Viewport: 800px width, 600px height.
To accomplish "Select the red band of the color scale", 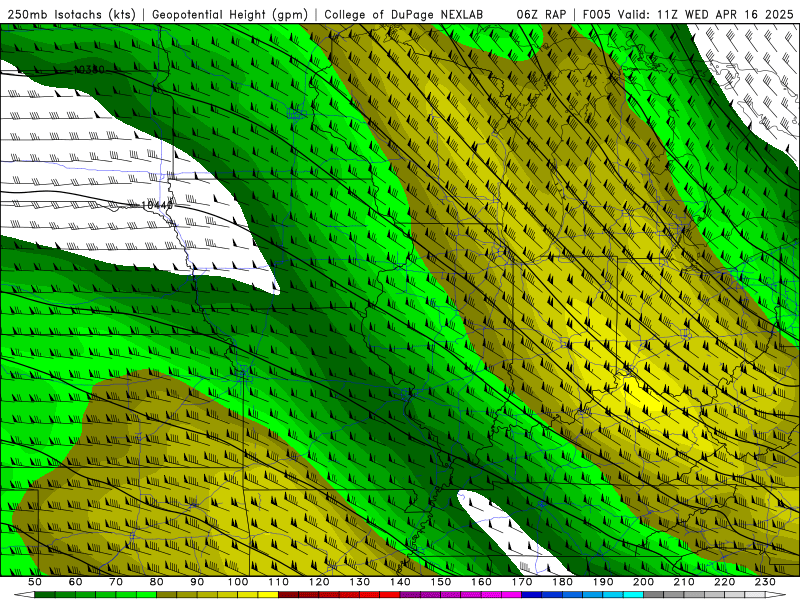I will point(339,595).
